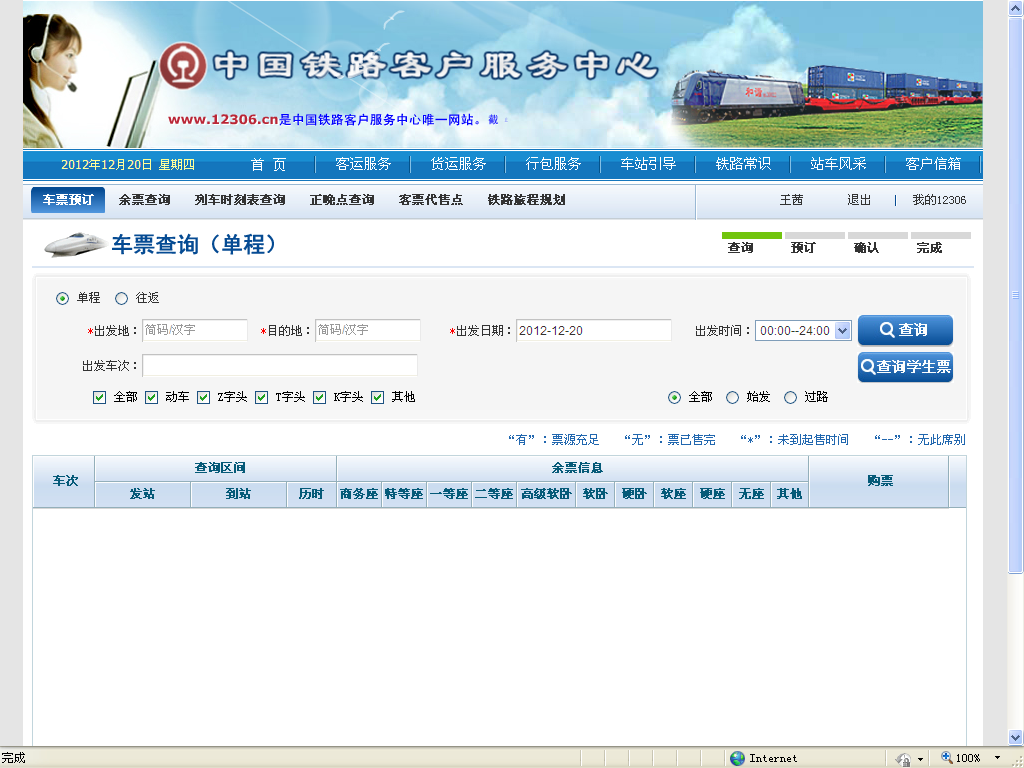Click the 二等座 column header

[494, 494]
